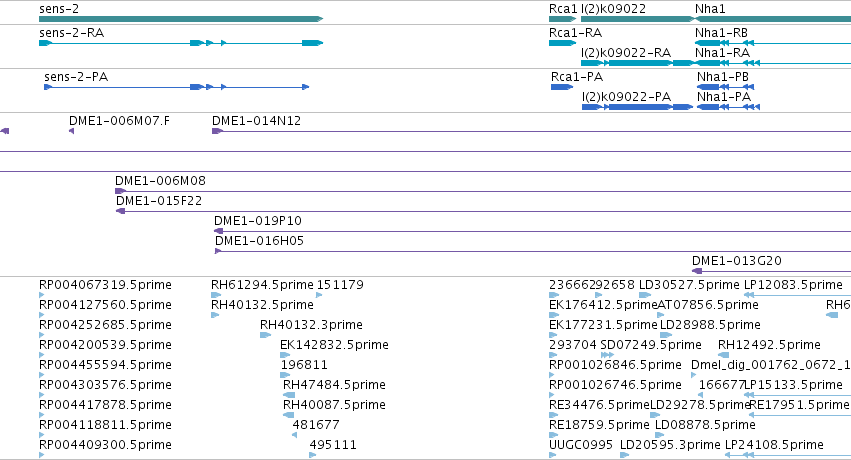
Task: Open the UUGC0995 feature label
Action: (x=581, y=445)
